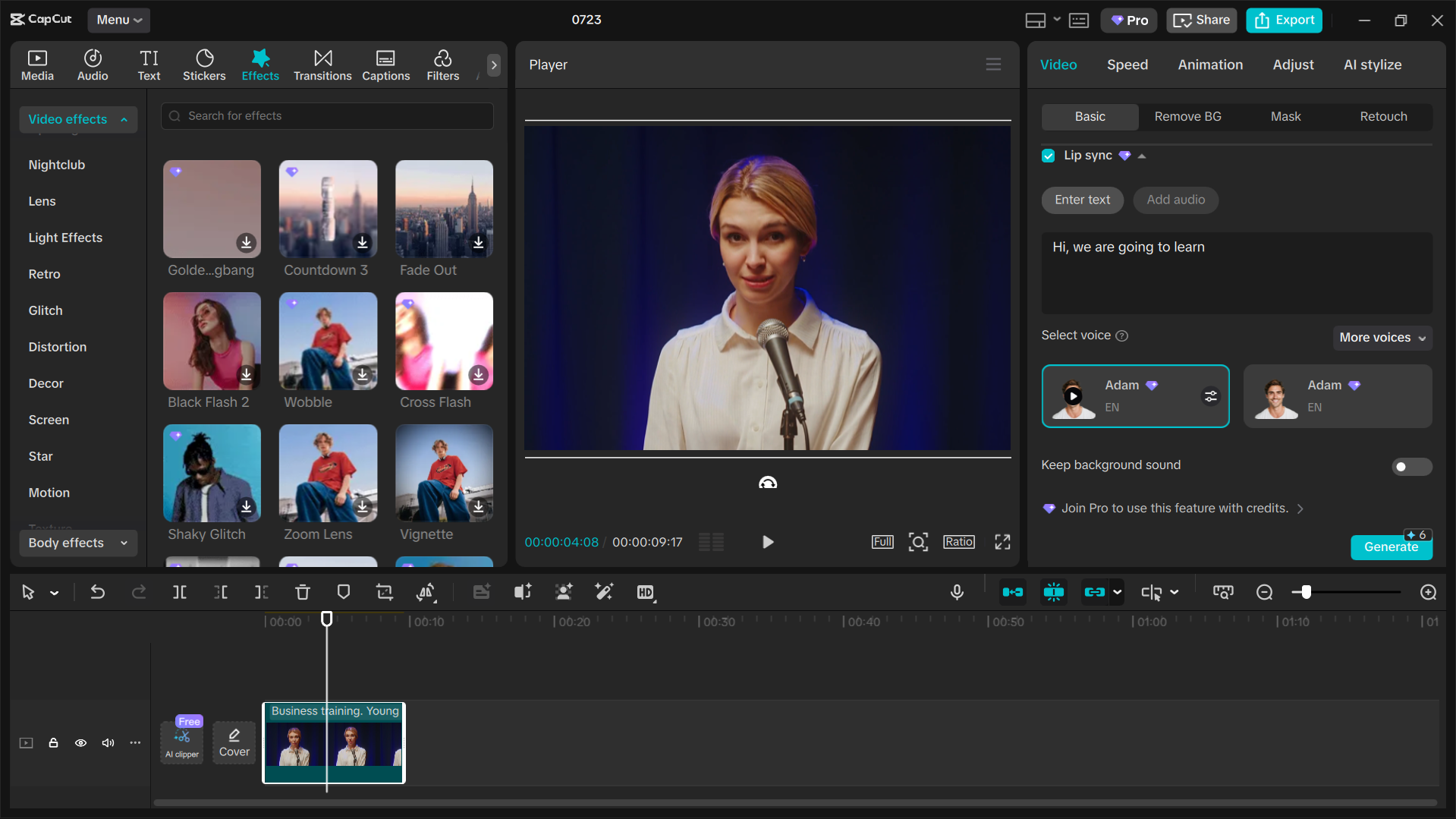Switch to the AI stylize tab
The width and height of the screenshot is (1456, 819).
pyautogui.click(x=1373, y=65)
